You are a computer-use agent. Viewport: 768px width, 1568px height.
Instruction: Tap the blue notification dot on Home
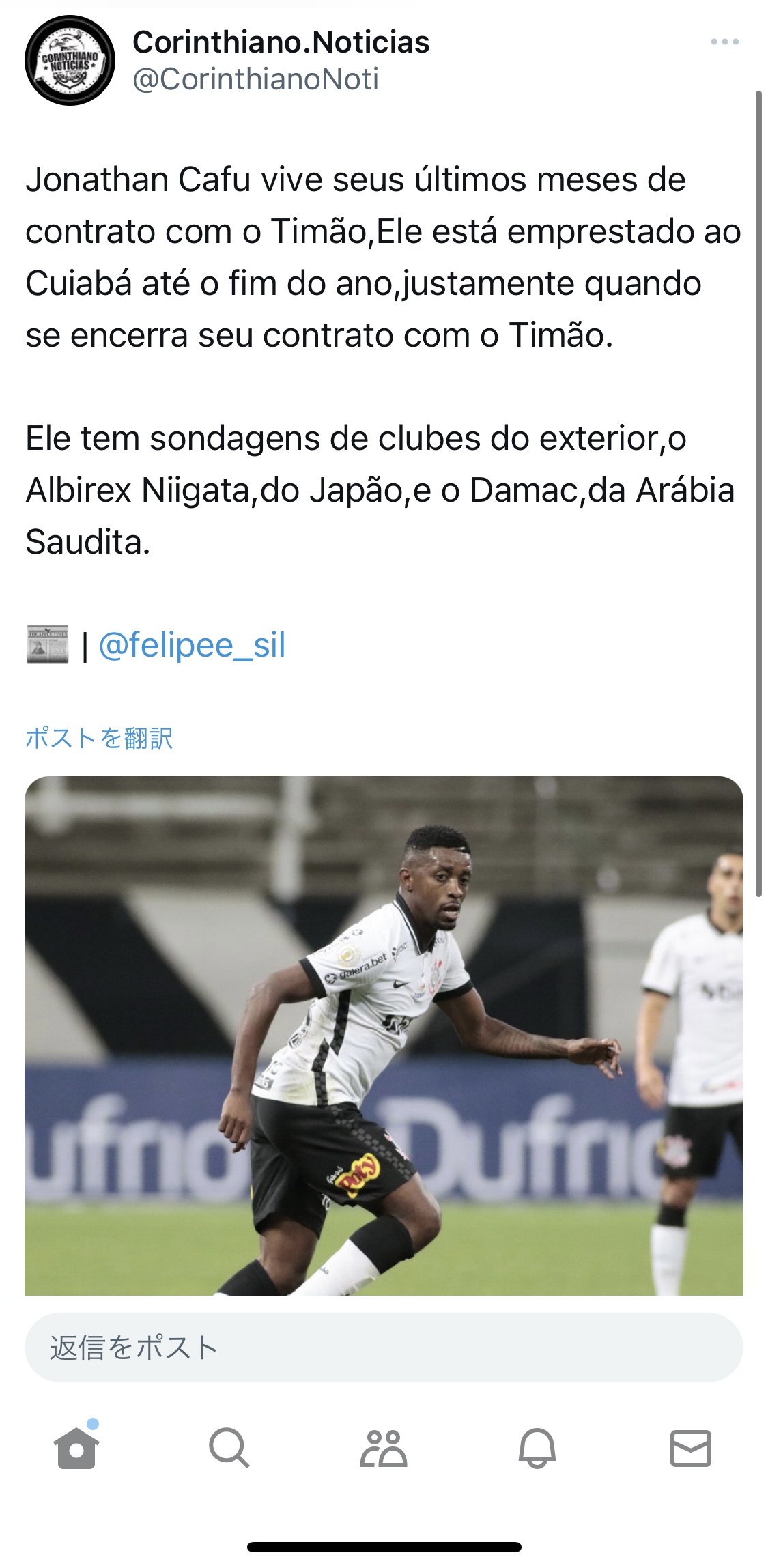pos(93,1424)
